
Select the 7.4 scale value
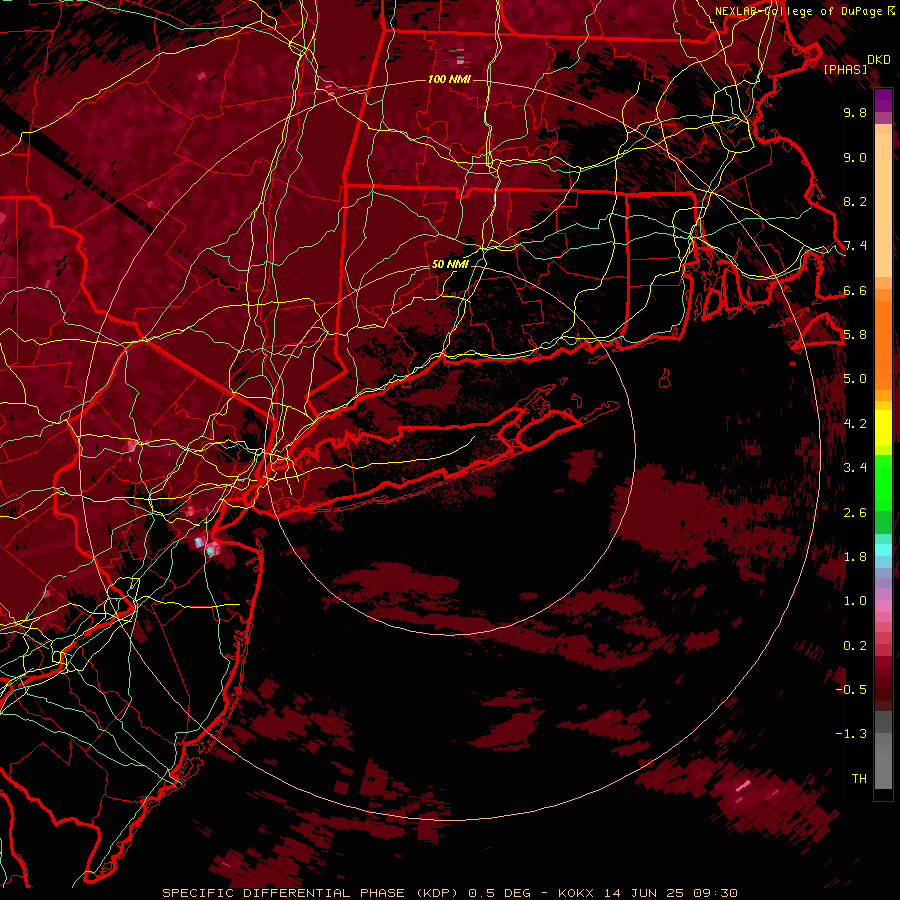(x=855, y=246)
